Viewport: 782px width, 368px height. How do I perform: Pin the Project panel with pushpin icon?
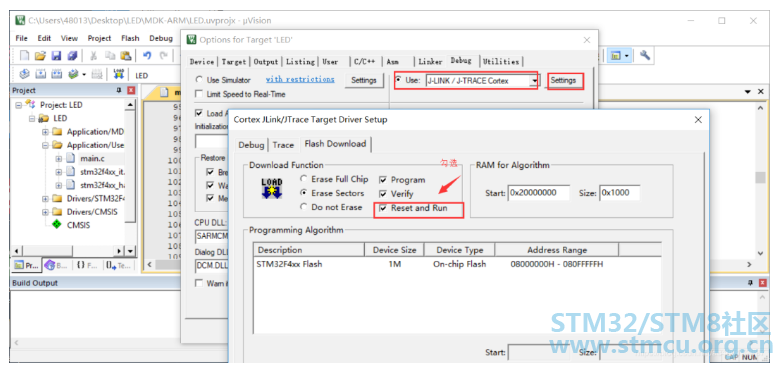[119, 90]
